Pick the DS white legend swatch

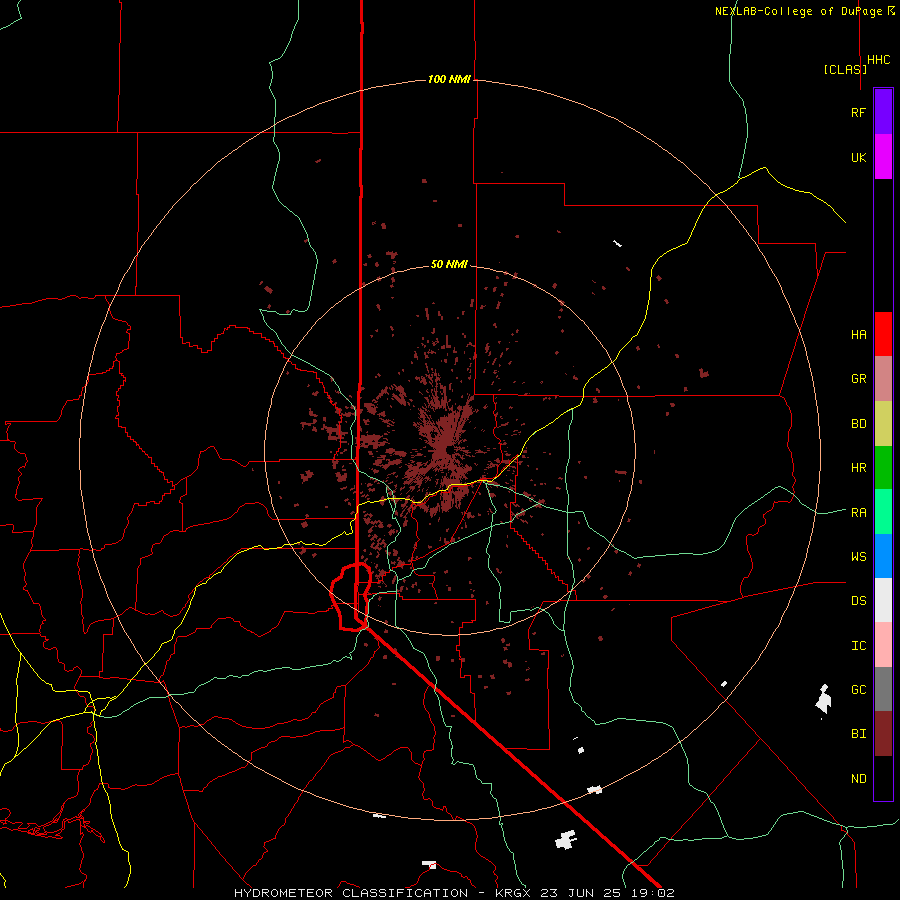883,600
